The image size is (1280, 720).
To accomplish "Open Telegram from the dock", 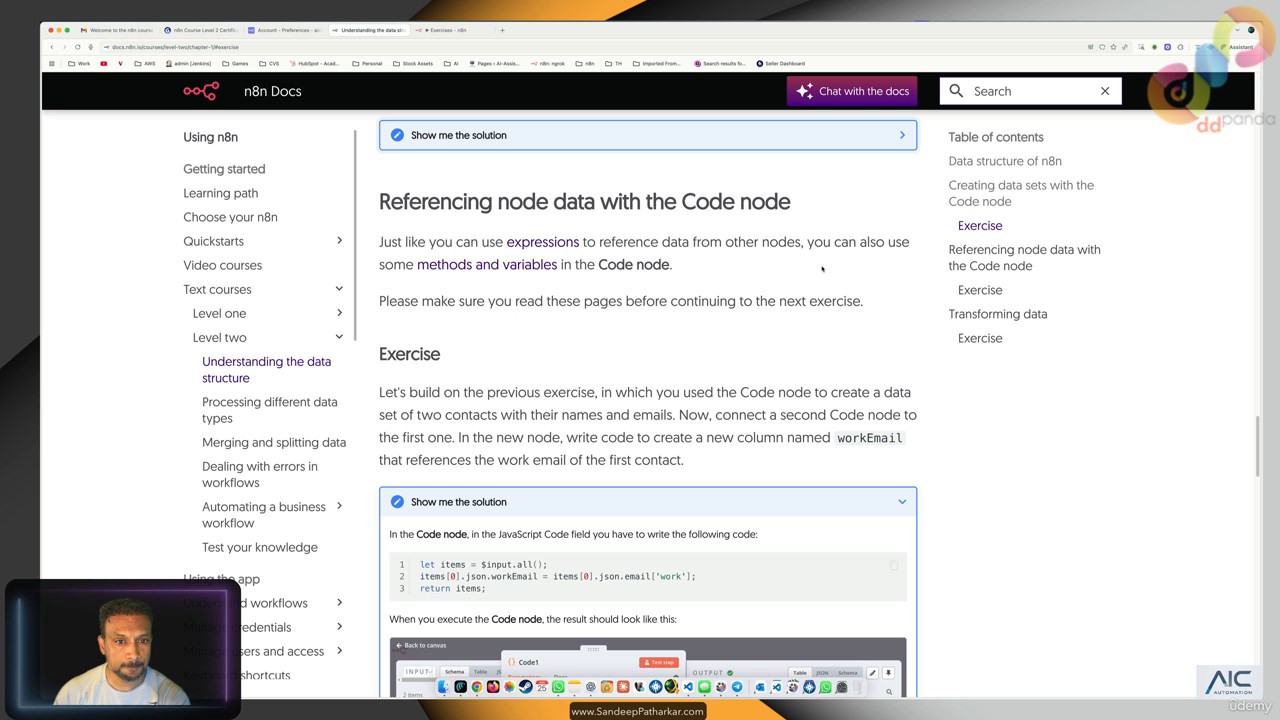I will (x=737, y=687).
